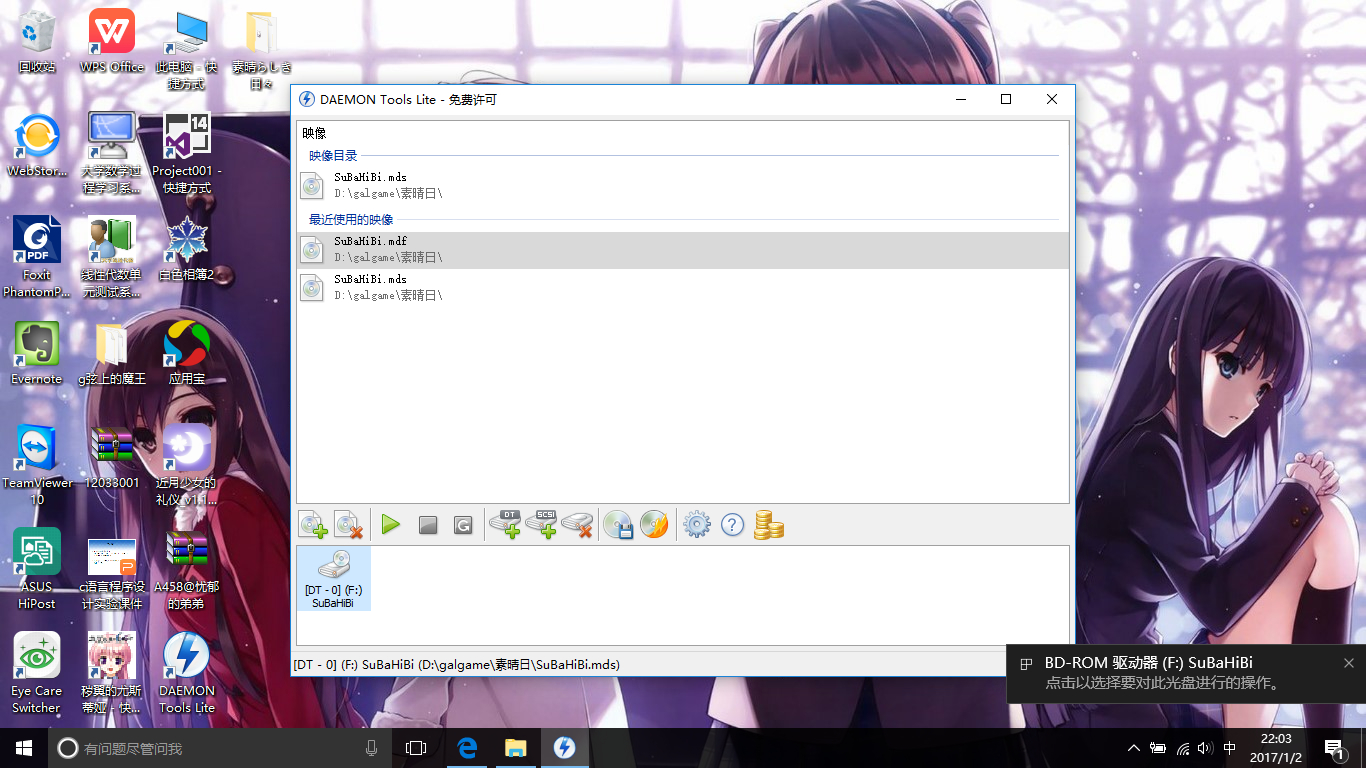The width and height of the screenshot is (1366, 768).
Task: Select the 12033001 archive desktop icon
Action: pos(112,457)
